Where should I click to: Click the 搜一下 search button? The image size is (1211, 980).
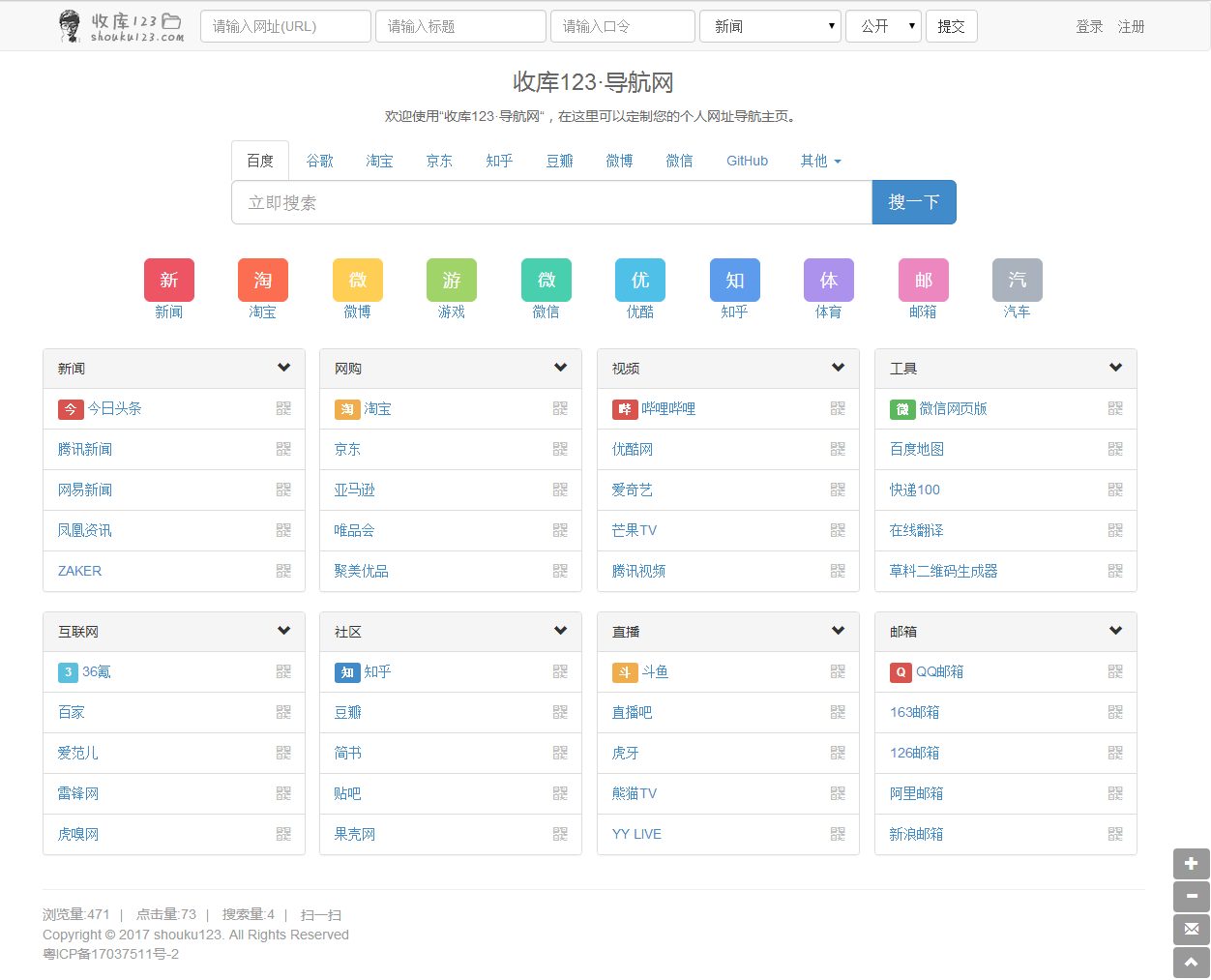coord(914,202)
